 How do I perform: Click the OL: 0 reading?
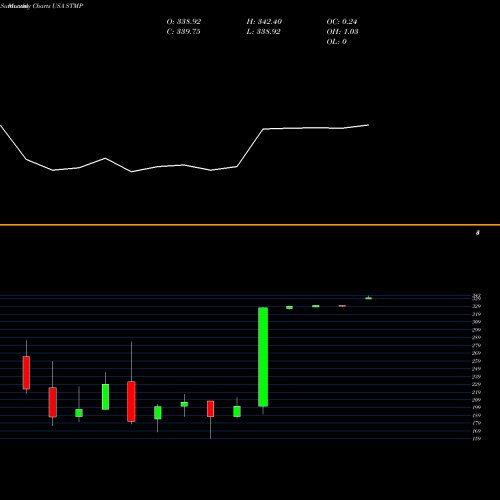(x=336, y=42)
